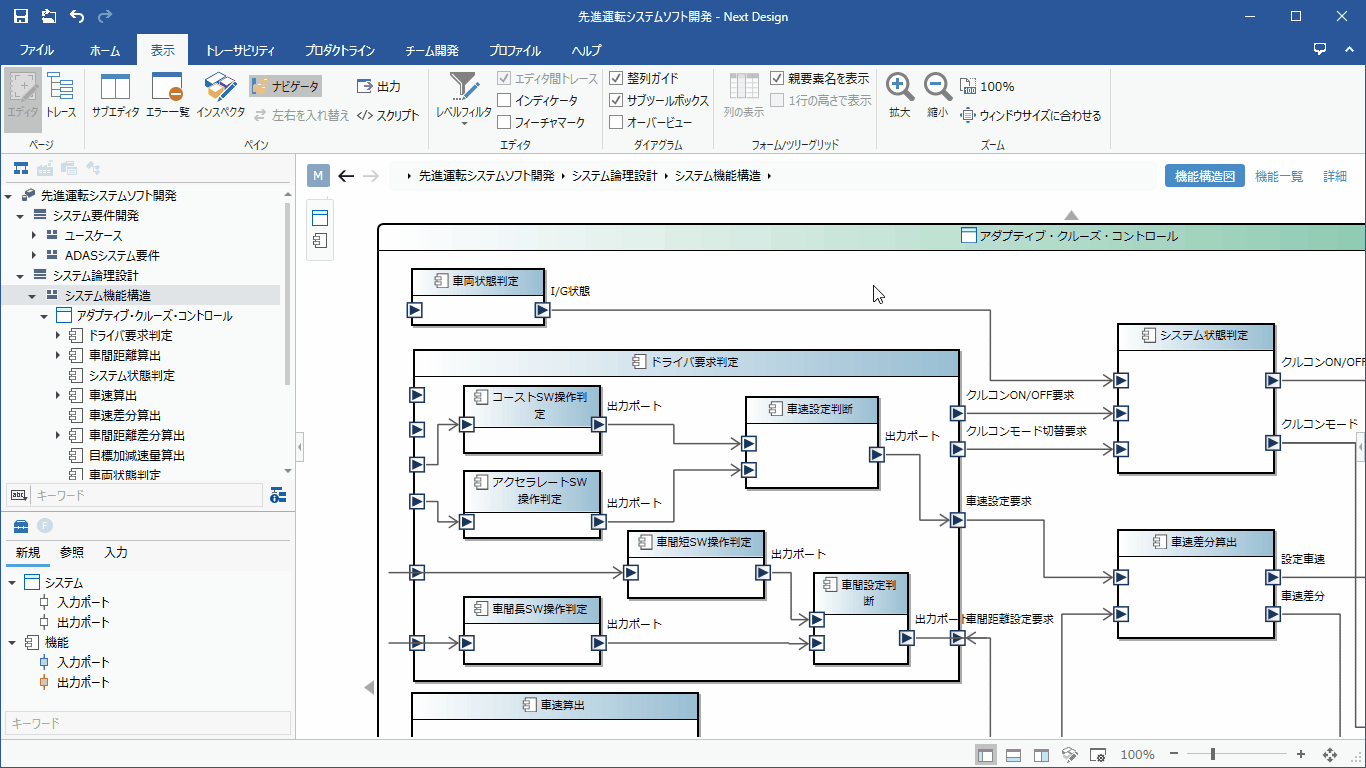Click the back arrow in breadcrumb bar
Image resolution: width=1366 pixels, height=768 pixels.
pyautogui.click(x=346, y=176)
